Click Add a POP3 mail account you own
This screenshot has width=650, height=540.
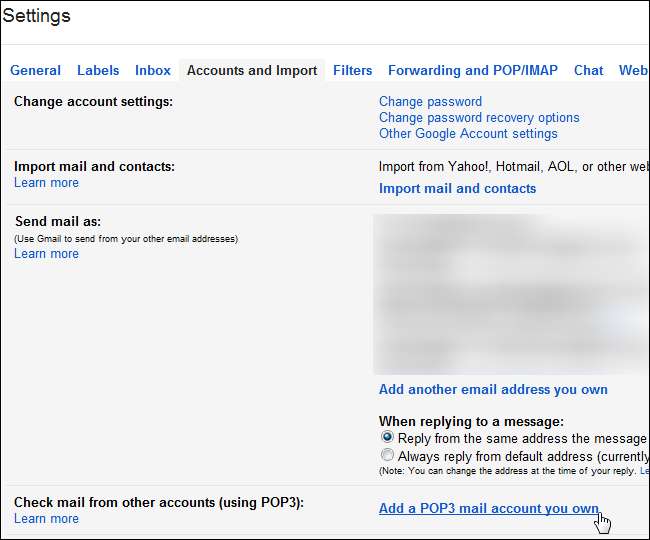488,509
